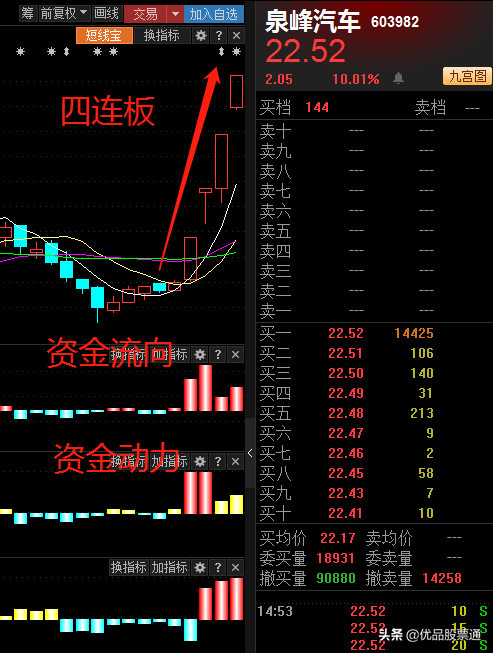Click 加入自选 to add to watchlist
This screenshot has width=493, height=653.
tap(214, 14)
